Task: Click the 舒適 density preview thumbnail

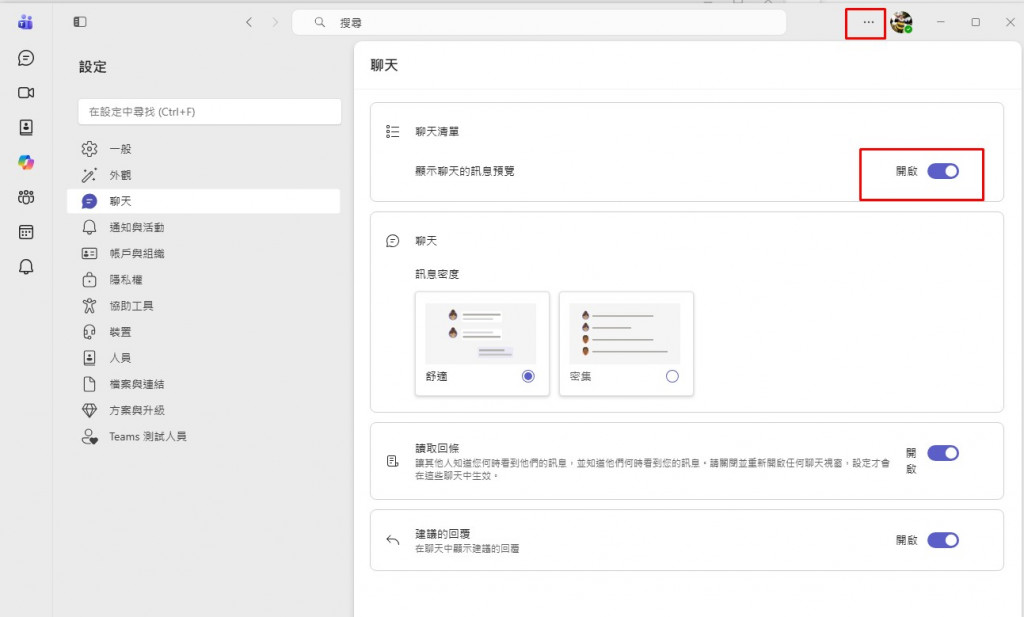Action: click(x=481, y=333)
